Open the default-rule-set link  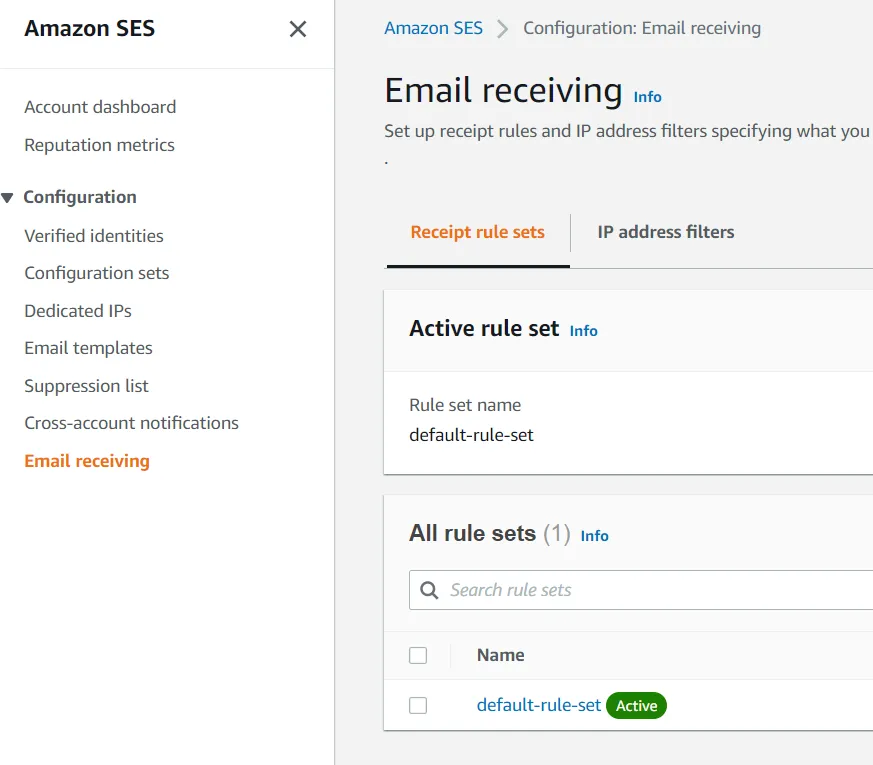(x=538, y=705)
